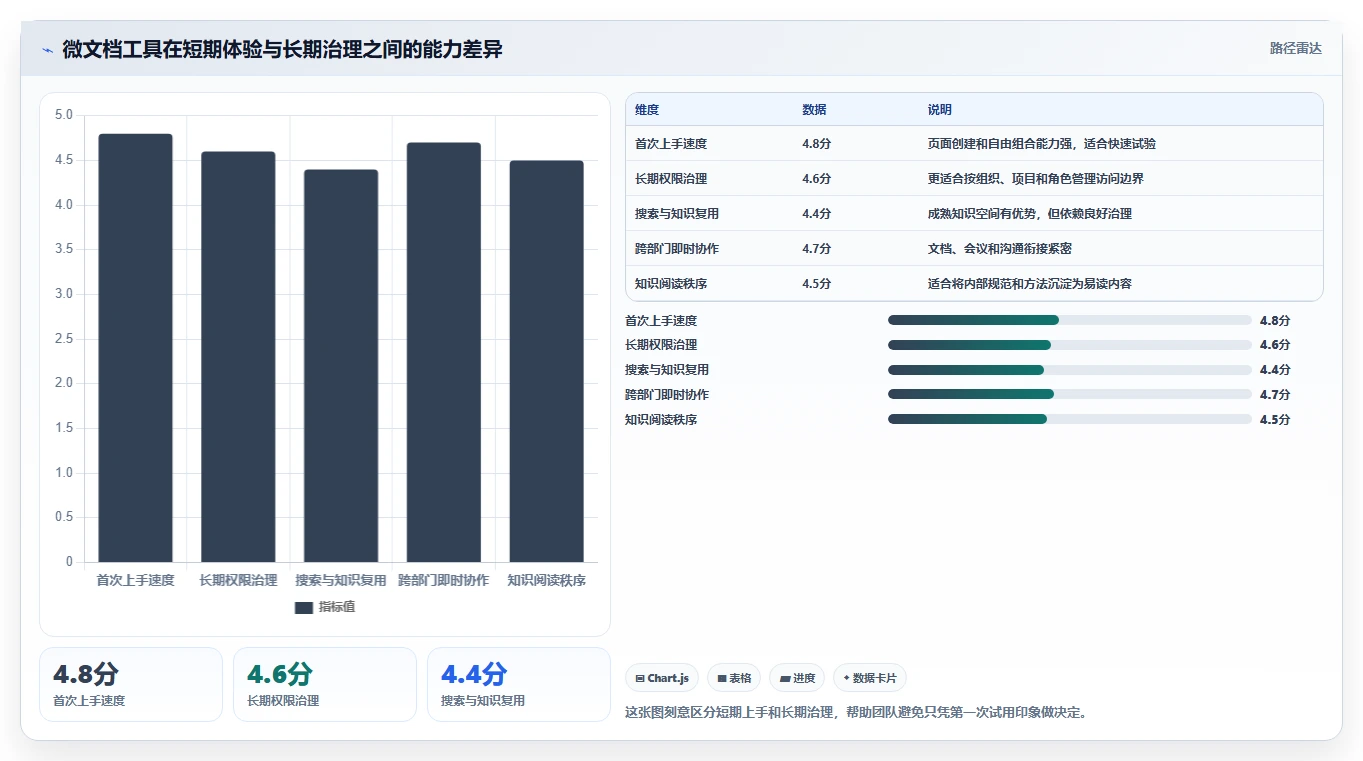
Task: Select the 表格 tag chip
Action: 734,678
